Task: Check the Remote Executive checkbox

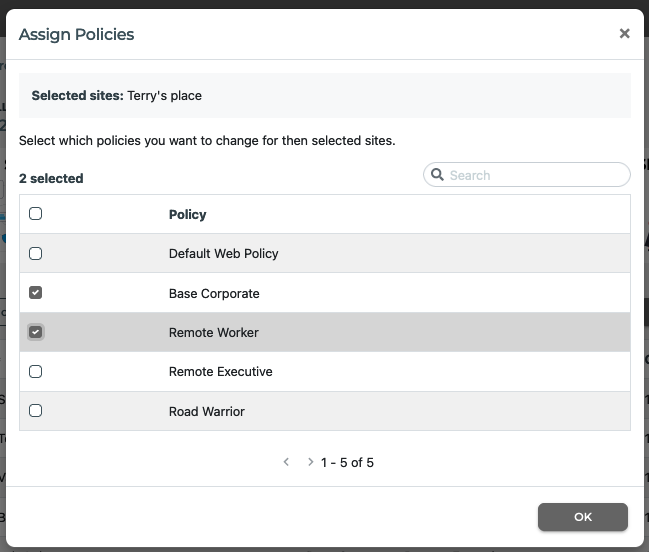Action: (36, 372)
